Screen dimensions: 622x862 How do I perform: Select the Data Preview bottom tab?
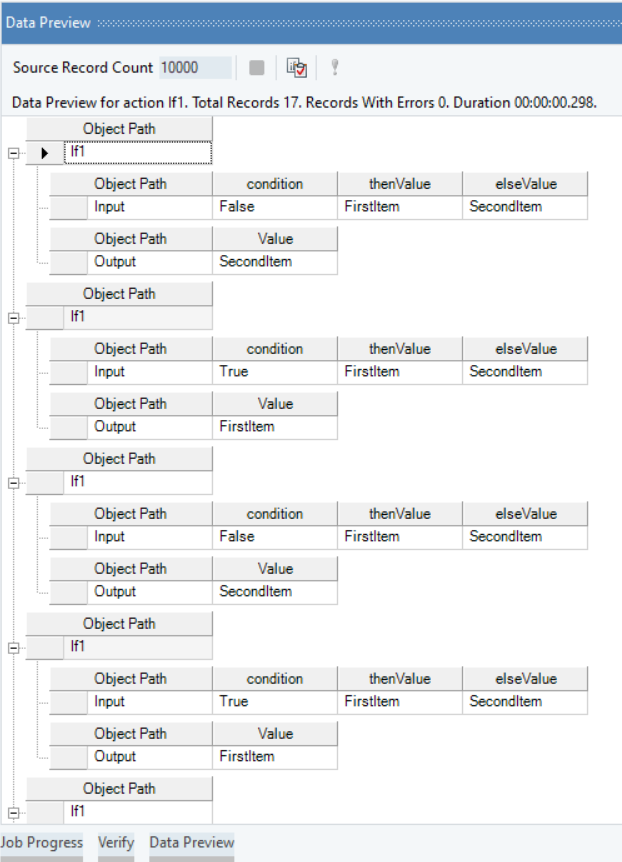191,842
